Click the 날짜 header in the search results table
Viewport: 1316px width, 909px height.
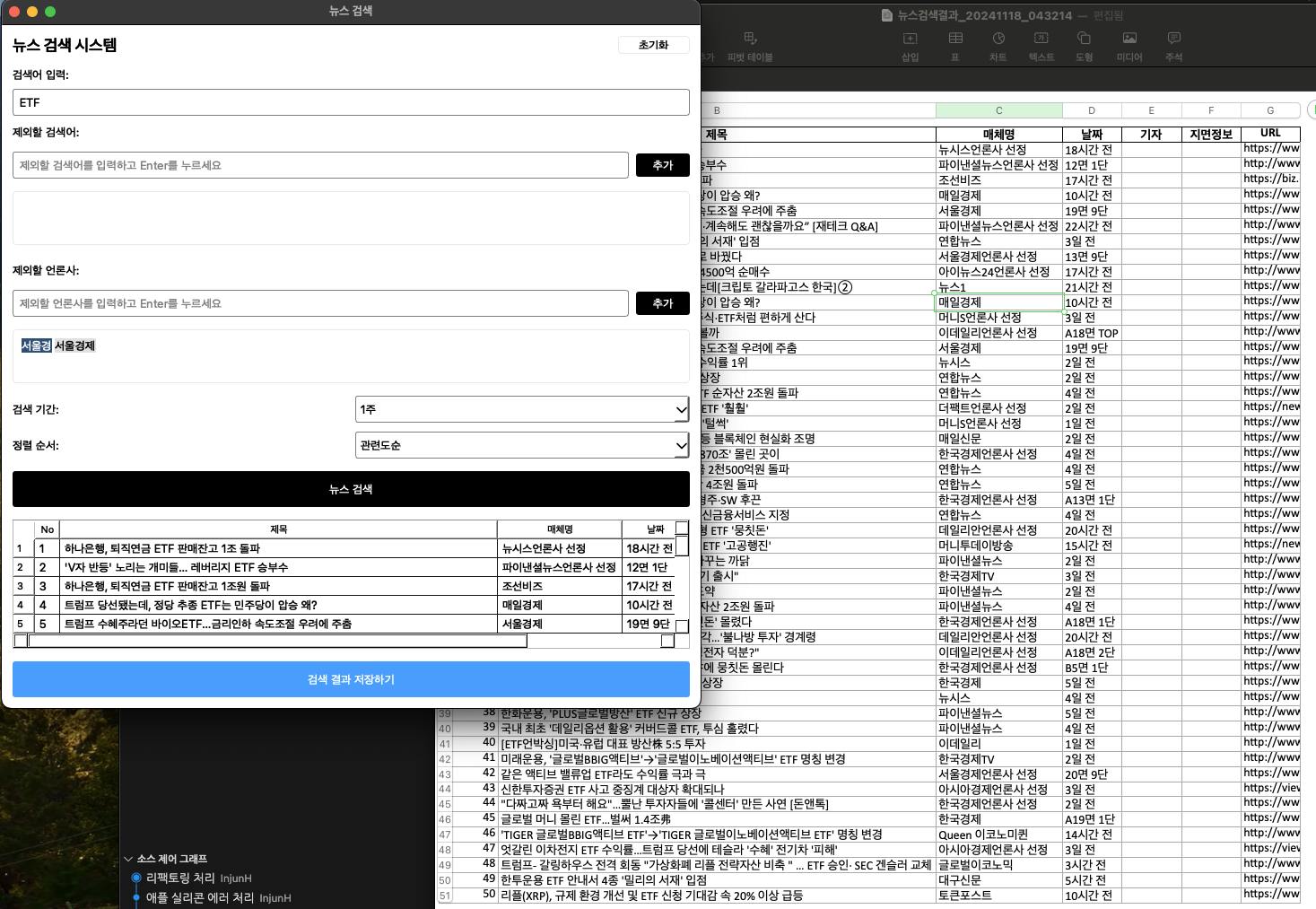pos(656,529)
